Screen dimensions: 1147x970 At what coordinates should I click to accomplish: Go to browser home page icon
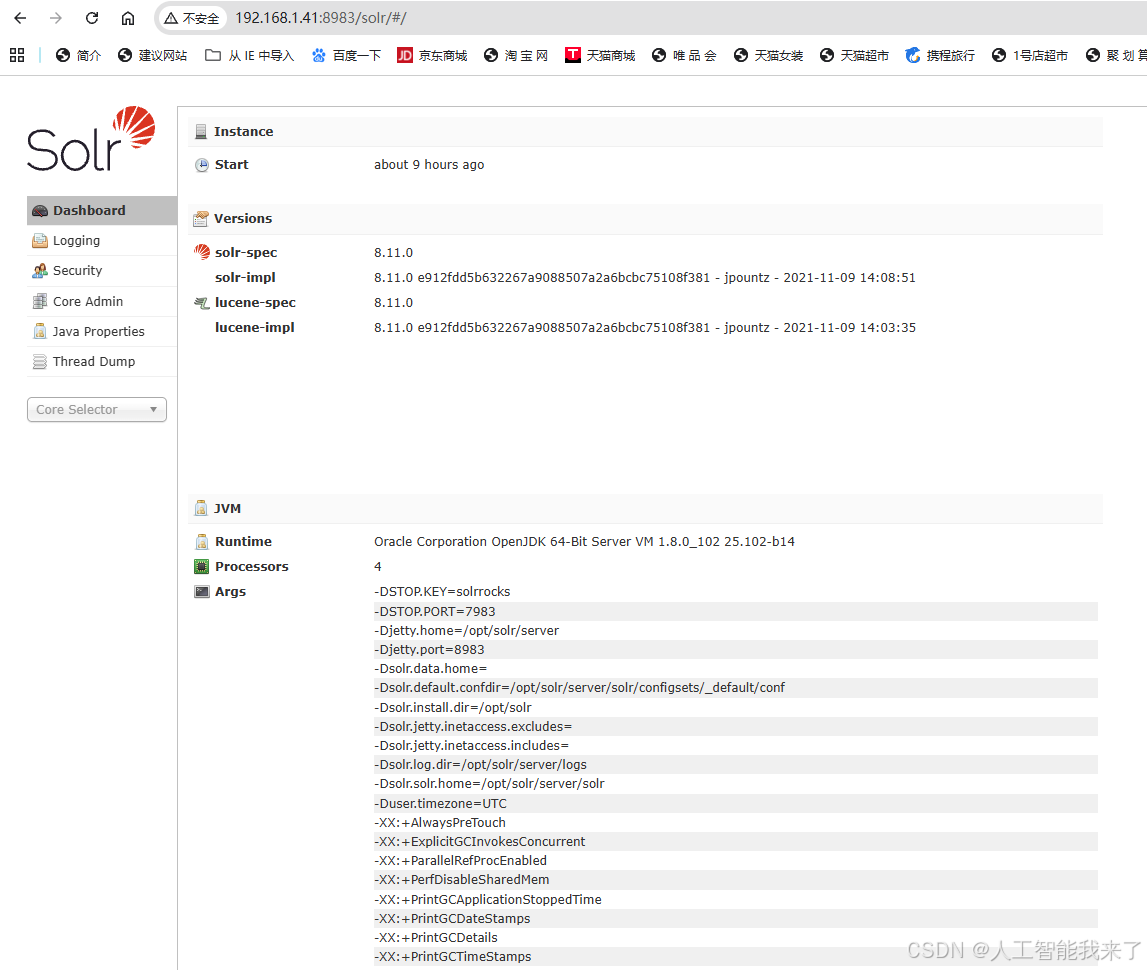tap(128, 18)
